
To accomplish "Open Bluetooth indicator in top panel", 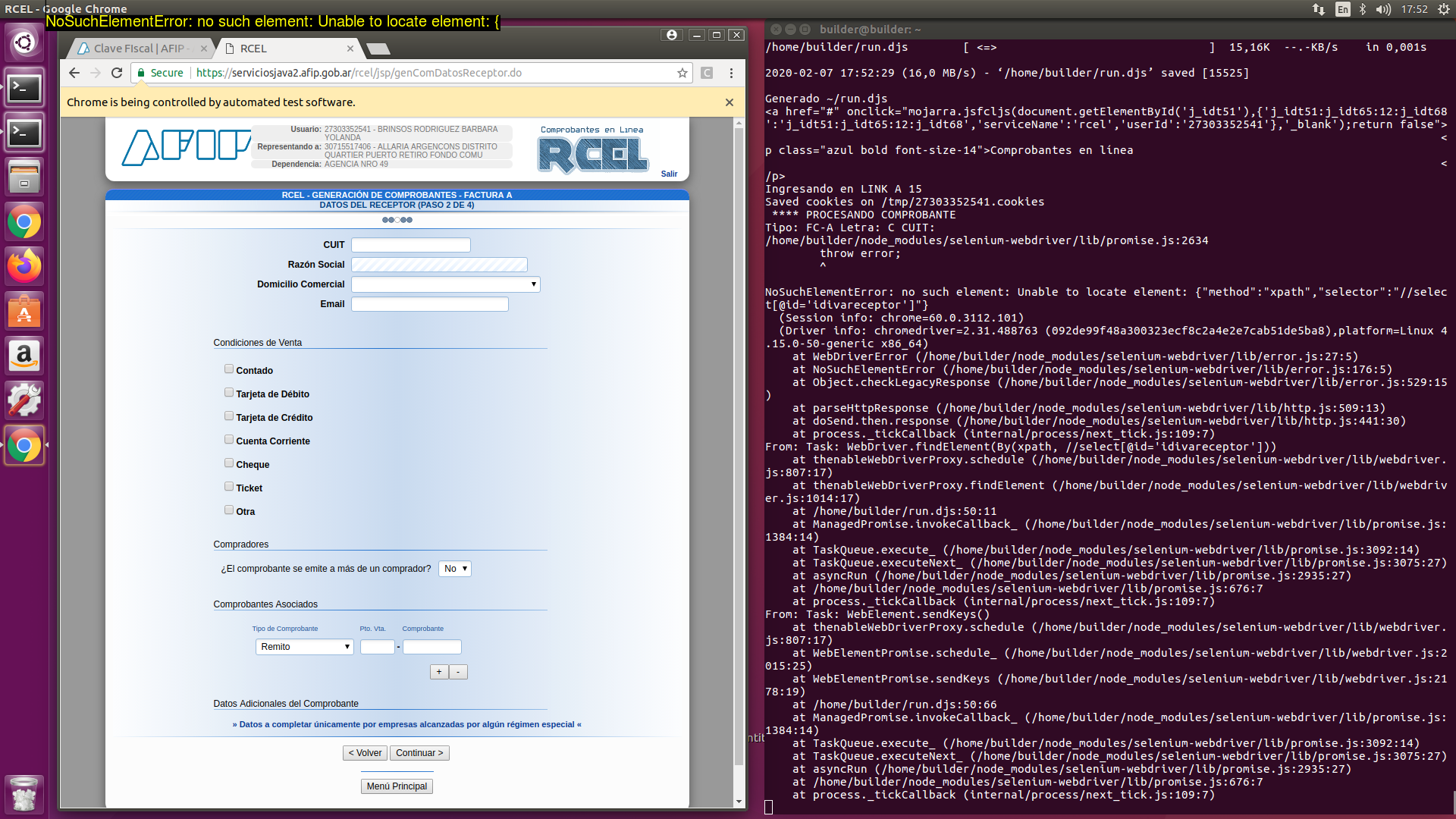I will pos(1363,9).
